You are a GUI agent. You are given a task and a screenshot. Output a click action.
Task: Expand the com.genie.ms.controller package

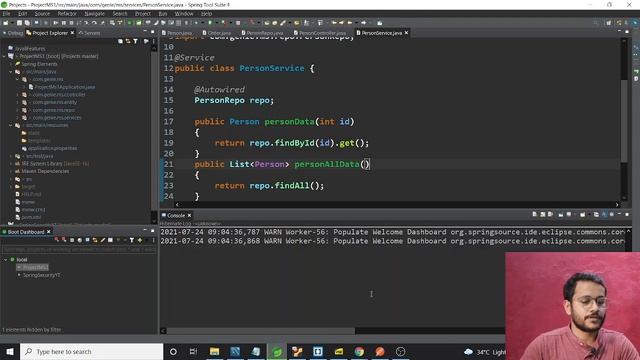[18, 95]
